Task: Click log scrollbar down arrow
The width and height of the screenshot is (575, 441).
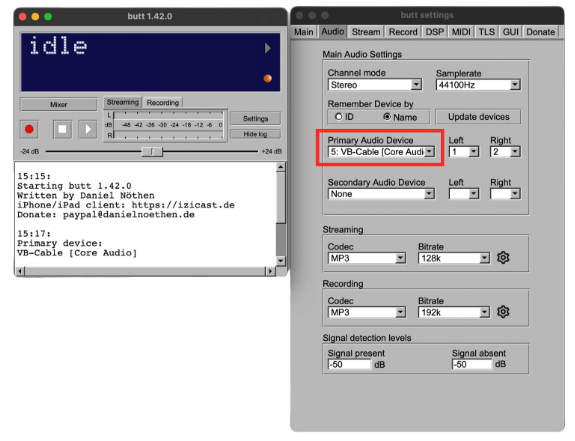Action: [x=281, y=261]
